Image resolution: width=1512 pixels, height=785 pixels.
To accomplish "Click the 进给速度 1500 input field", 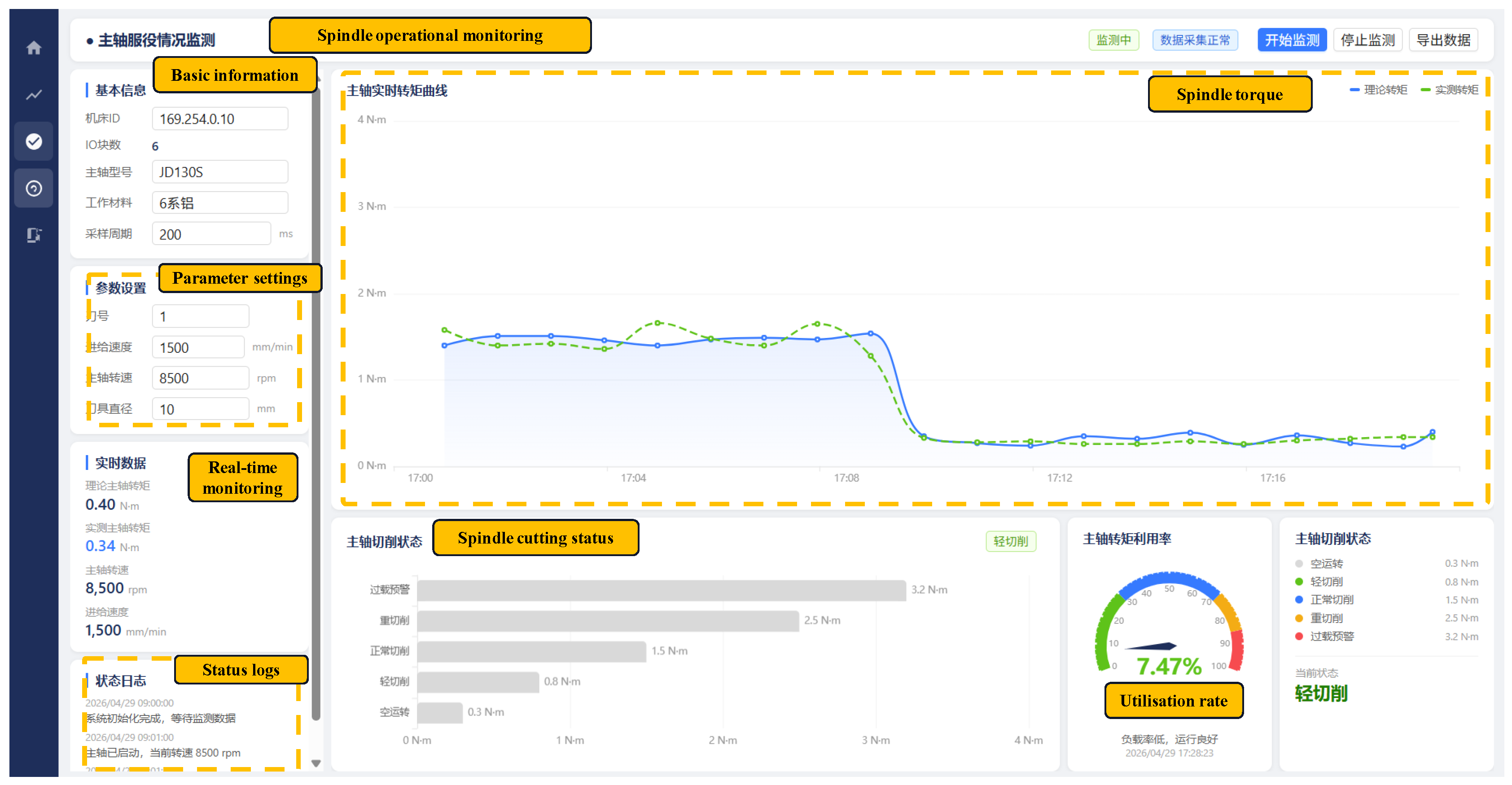I will click(x=198, y=347).
